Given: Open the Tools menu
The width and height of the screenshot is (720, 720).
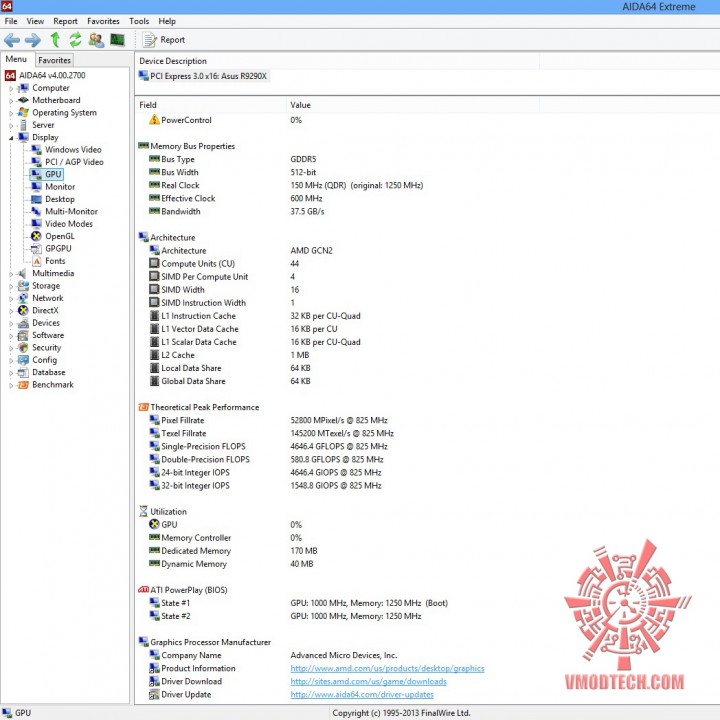Looking at the screenshot, I should pyautogui.click(x=139, y=21).
